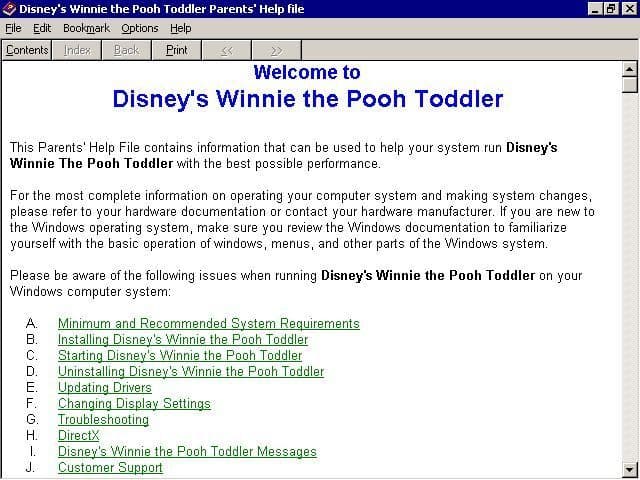640x480 pixels.
Task: Click the next topic >> button
Action: [276, 50]
